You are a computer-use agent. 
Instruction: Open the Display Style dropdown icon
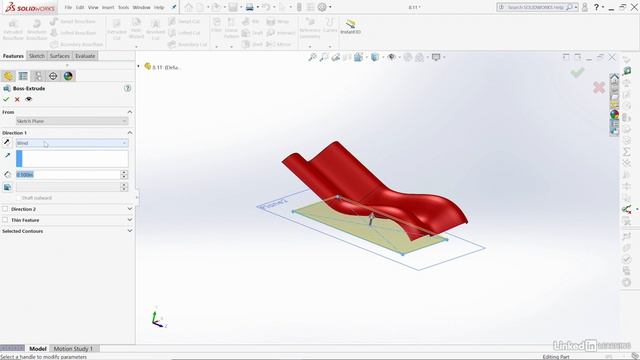(375, 57)
